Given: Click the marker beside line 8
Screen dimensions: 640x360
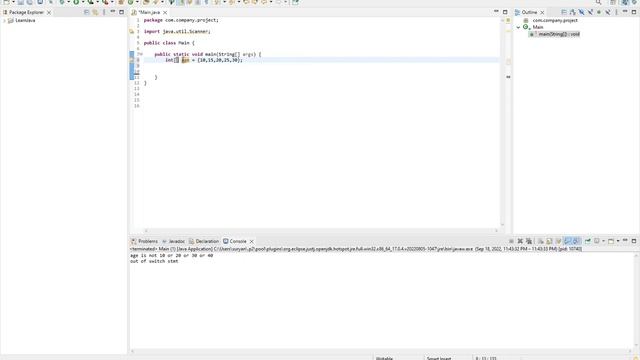Looking at the screenshot, I should pyautogui.click(x=131, y=60).
